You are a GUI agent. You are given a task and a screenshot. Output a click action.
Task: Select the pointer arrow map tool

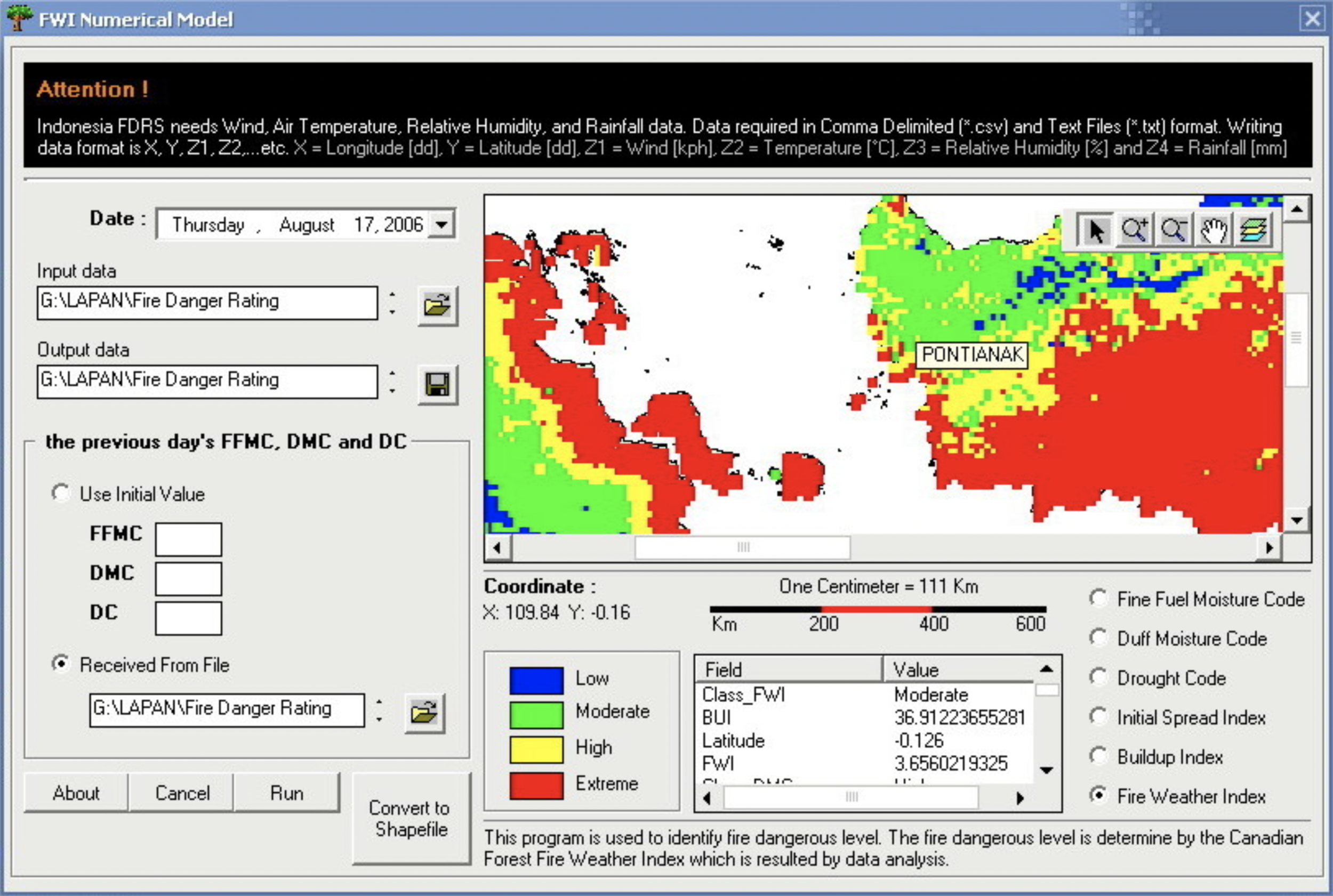(1095, 230)
